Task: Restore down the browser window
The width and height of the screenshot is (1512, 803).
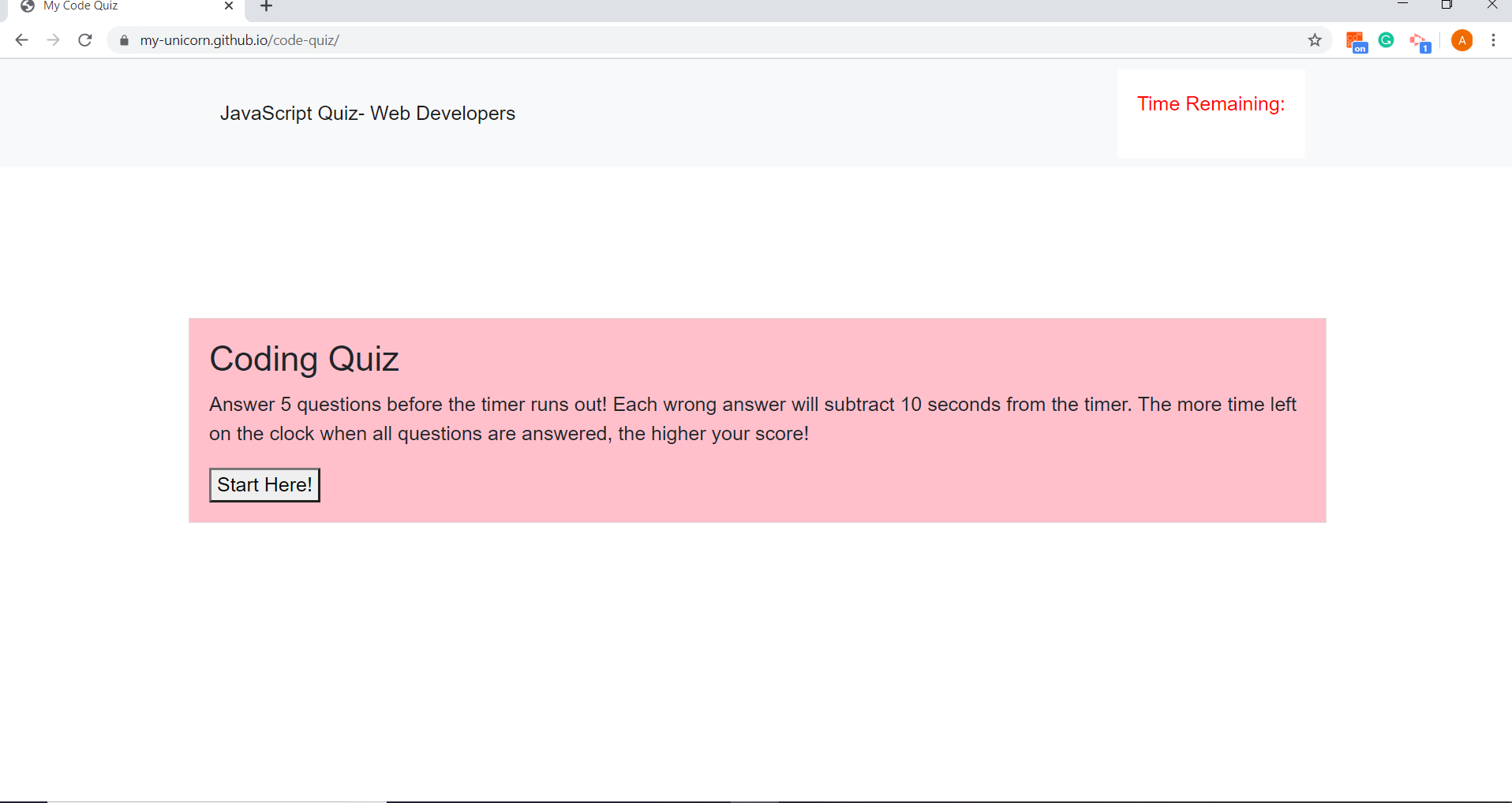Action: tap(1447, 5)
